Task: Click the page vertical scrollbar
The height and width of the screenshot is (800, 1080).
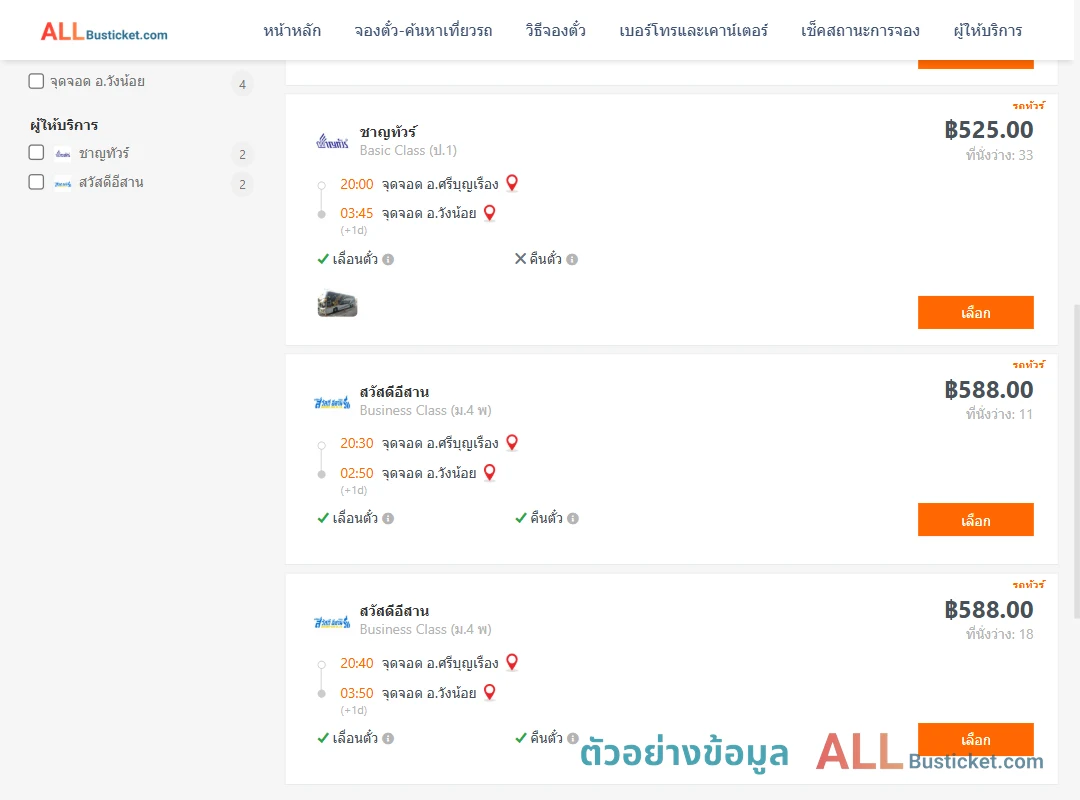Action: pyautogui.click(x=1076, y=460)
